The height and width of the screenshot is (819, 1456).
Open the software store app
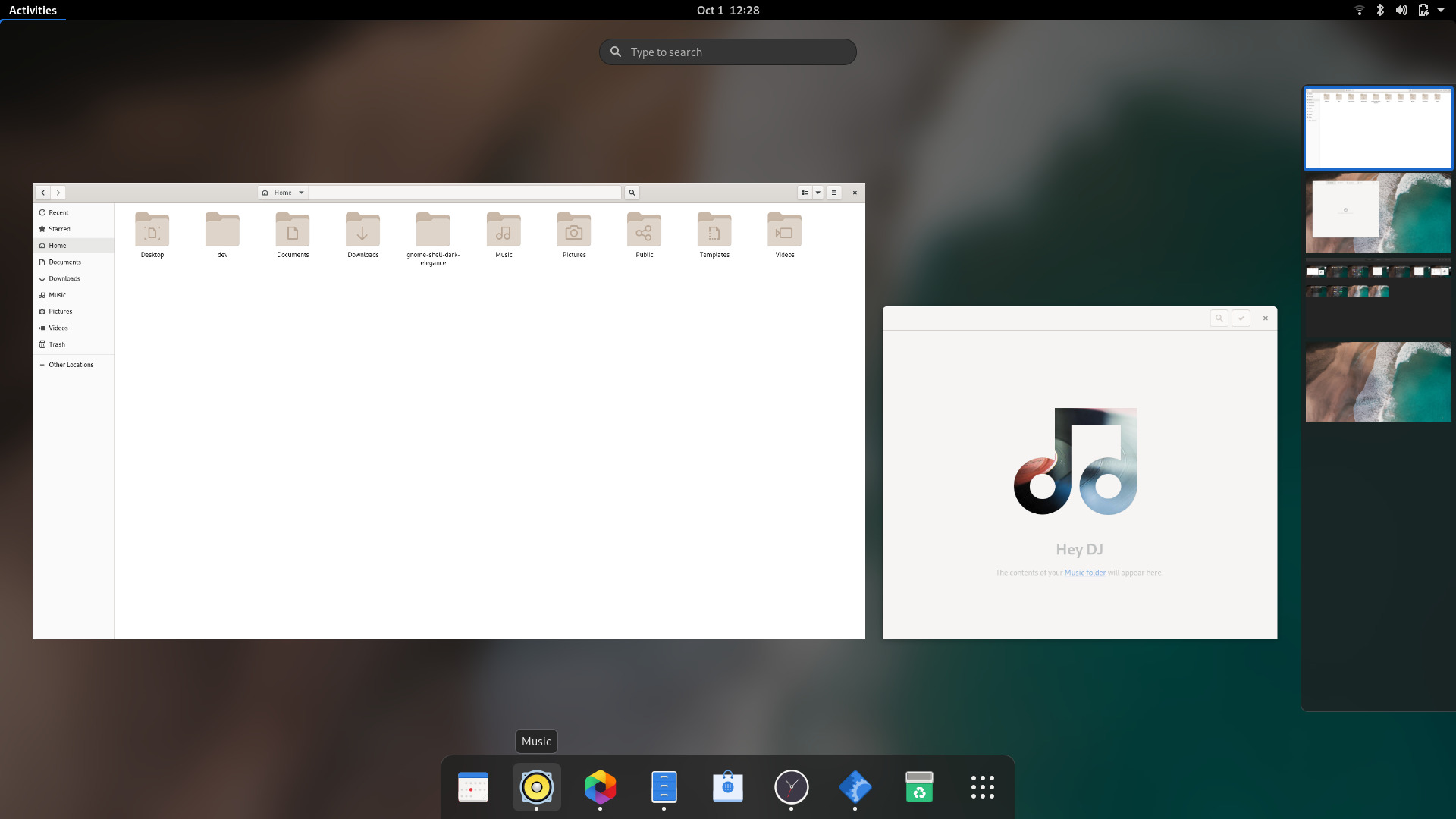point(728,787)
